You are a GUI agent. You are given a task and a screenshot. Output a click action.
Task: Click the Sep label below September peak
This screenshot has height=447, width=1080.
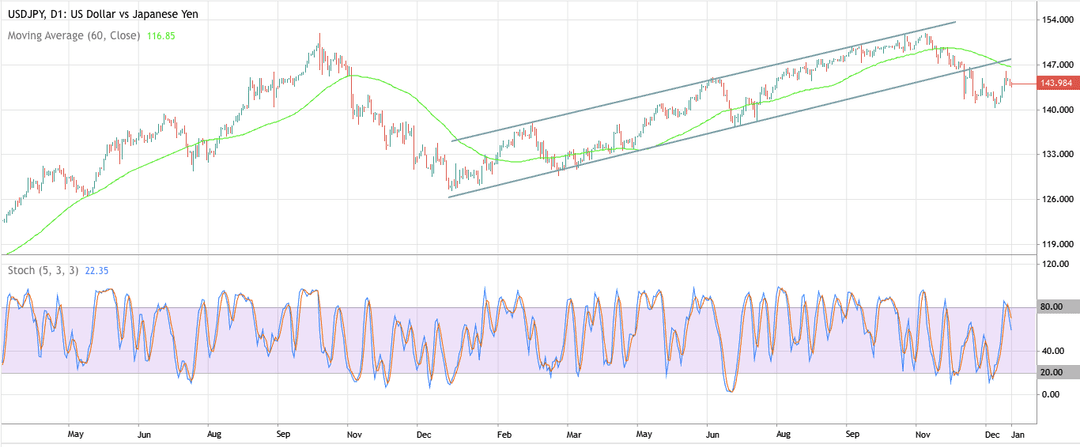pyautogui.click(x=284, y=435)
